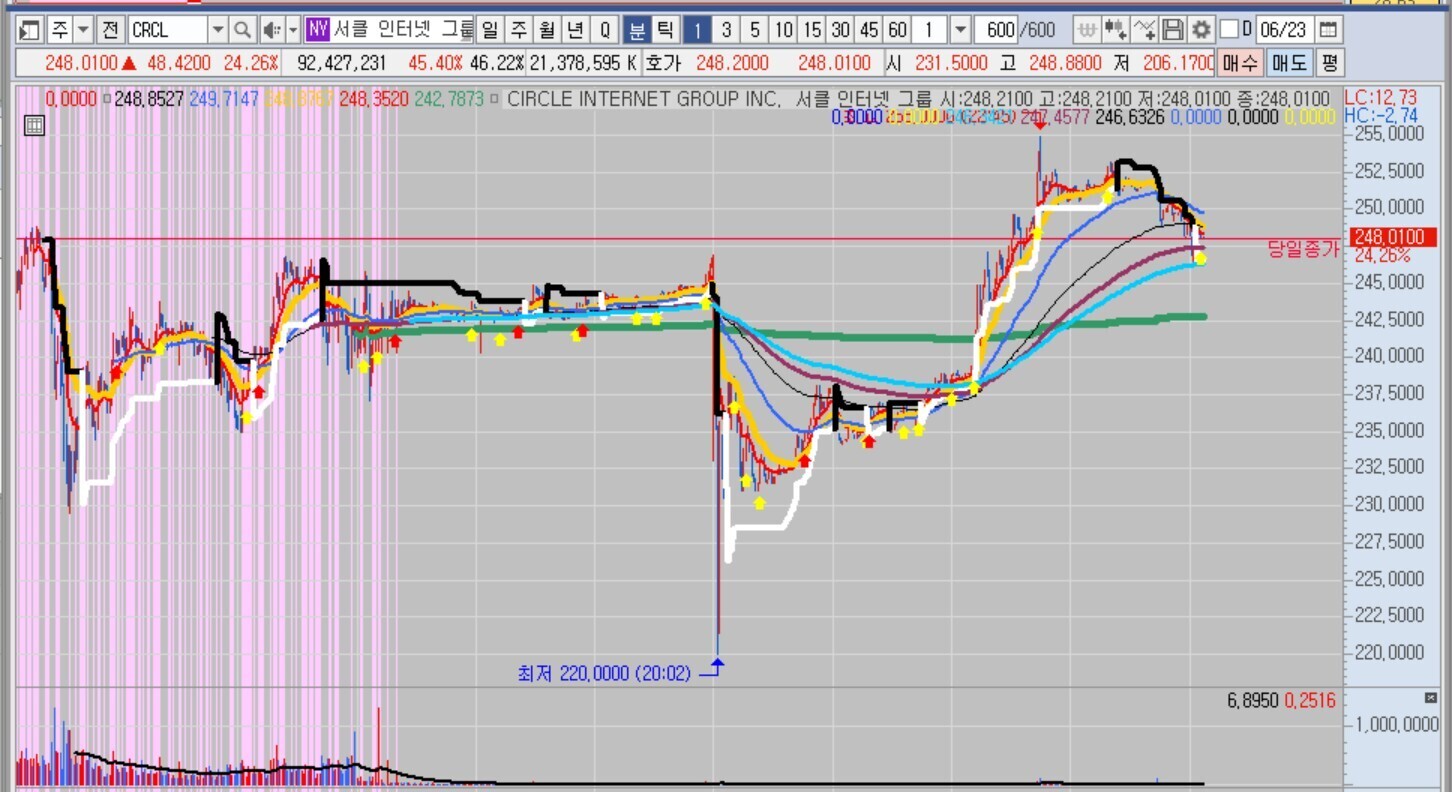Open the custom interval dropdown arrow
Viewport: 1452px width, 792px height.
tap(960, 29)
